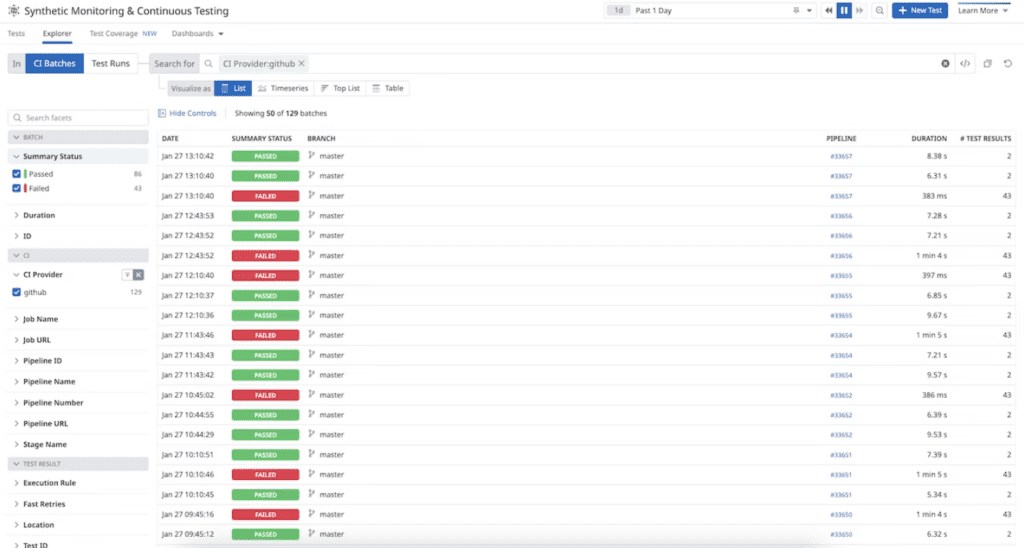Remove the CI Provider:github filter tag
The height and width of the screenshot is (548, 1024).
coord(302,63)
